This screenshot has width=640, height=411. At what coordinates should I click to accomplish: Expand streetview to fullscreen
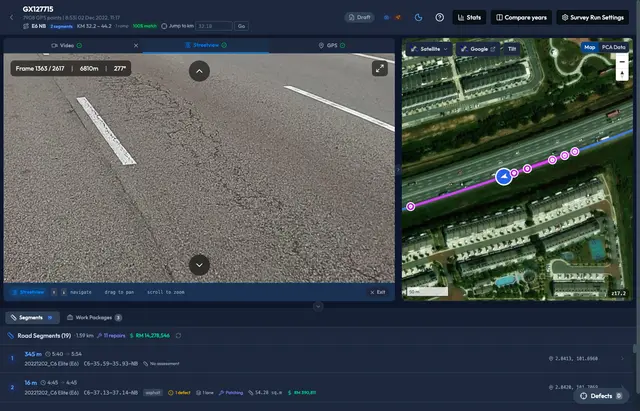pos(380,69)
